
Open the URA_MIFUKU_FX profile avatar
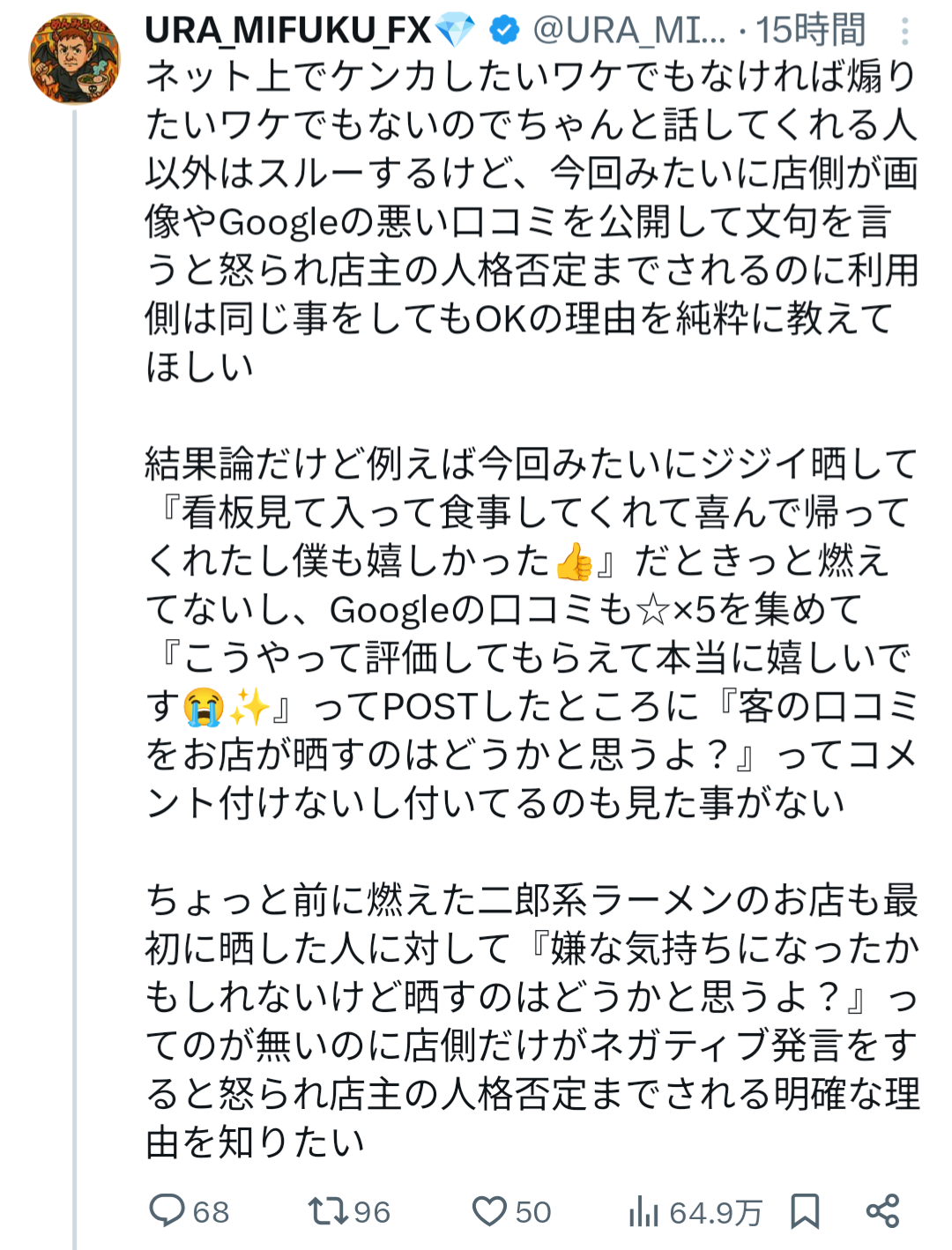(75, 59)
